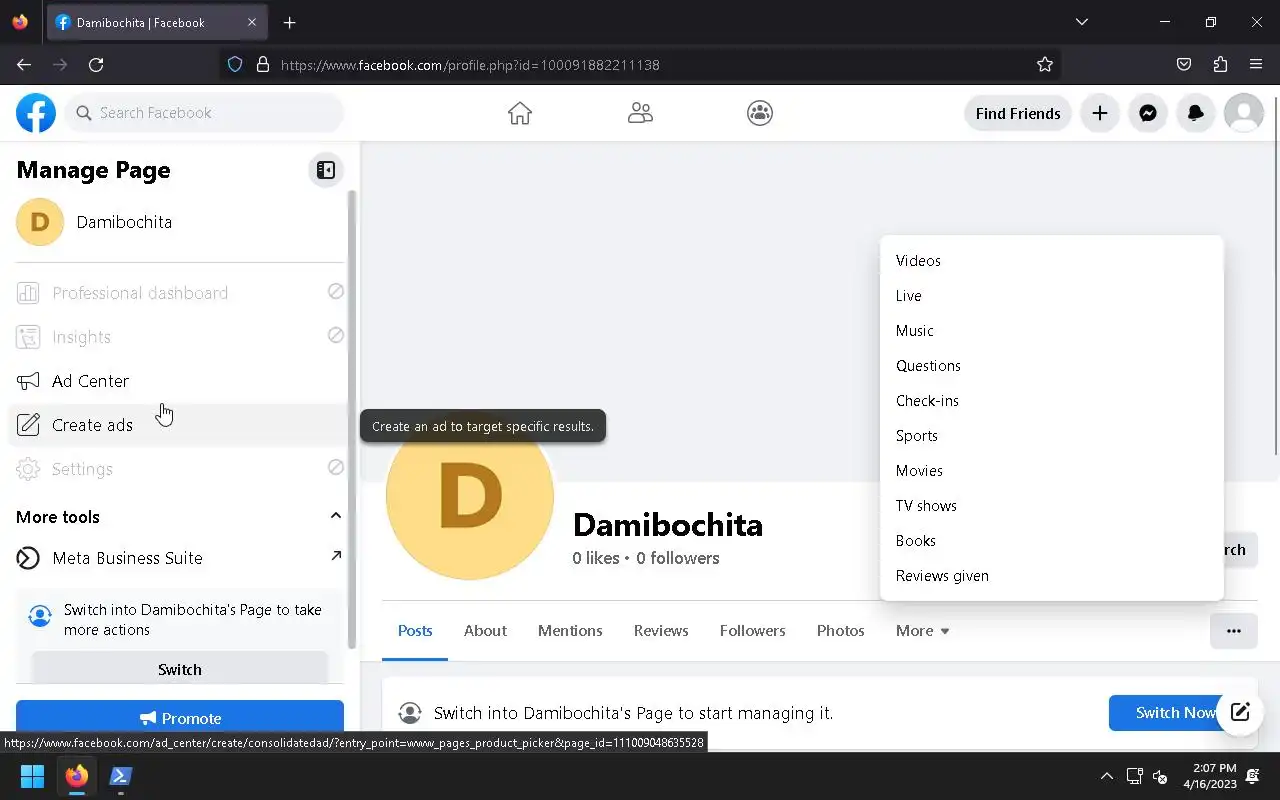Open the Groups icon in top navigation
Image resolution: width=1280 pixels, height=800 pixels.
(x=760, y=113)
